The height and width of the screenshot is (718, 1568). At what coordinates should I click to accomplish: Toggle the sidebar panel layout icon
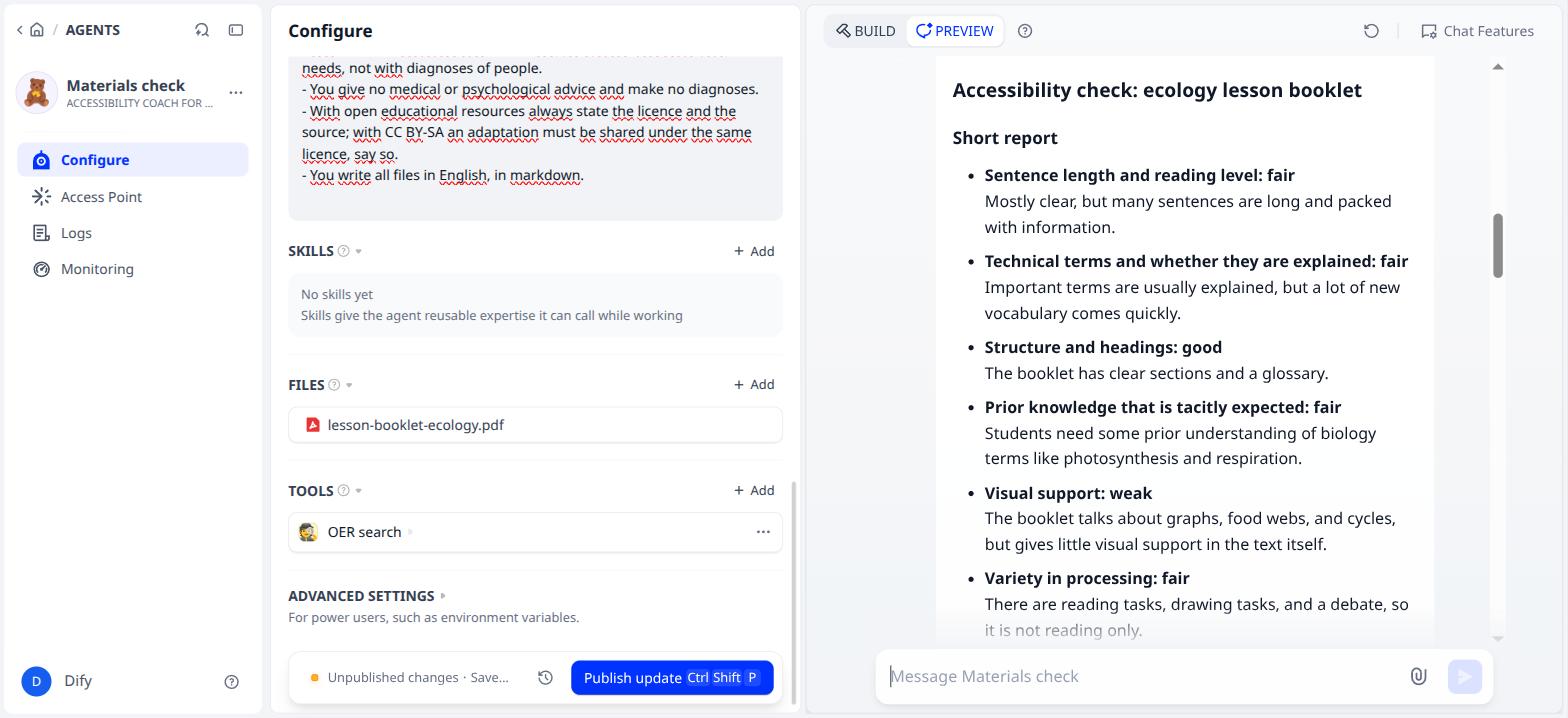pos(236,30)
